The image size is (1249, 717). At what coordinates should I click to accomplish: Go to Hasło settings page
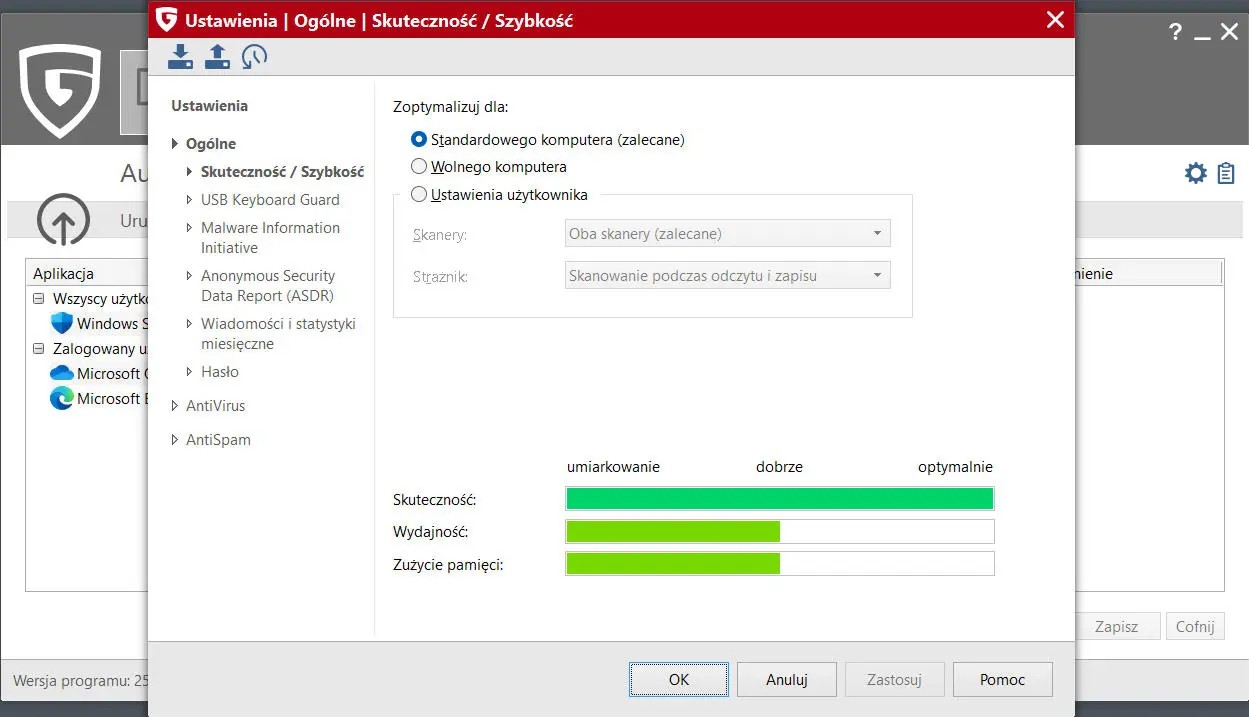point(219,372)
